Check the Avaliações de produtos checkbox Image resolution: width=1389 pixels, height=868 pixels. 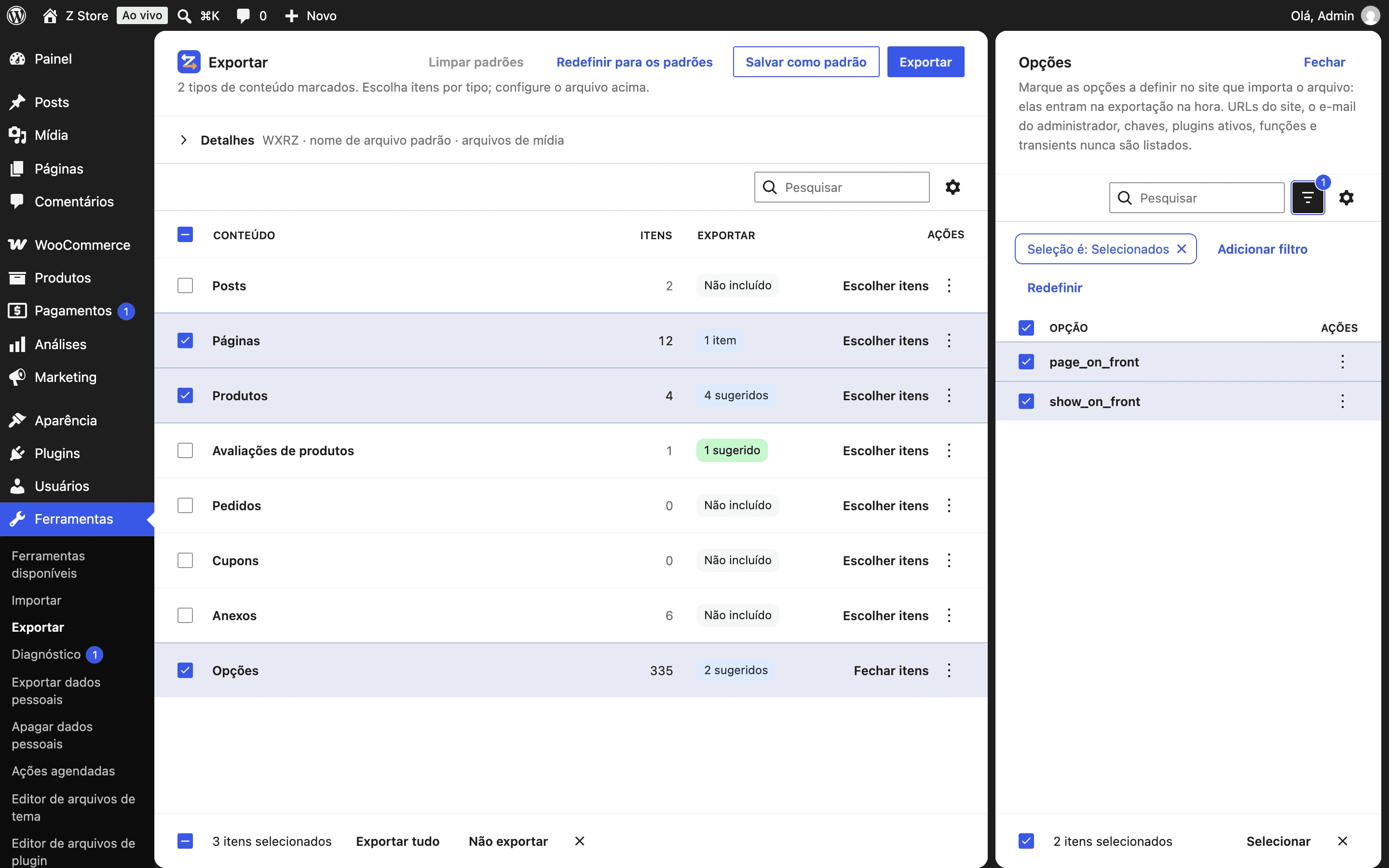click(185, 451)
